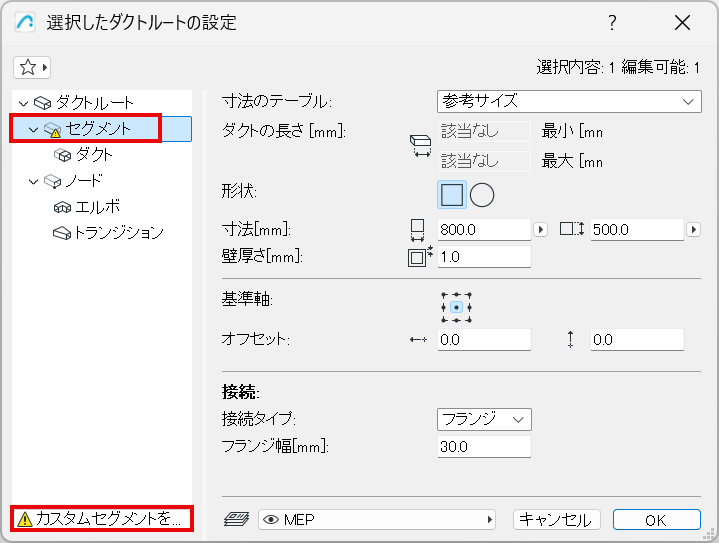The image size is (719, 543).
Task: Click the wall thickness icon
Action: (420, 256)
